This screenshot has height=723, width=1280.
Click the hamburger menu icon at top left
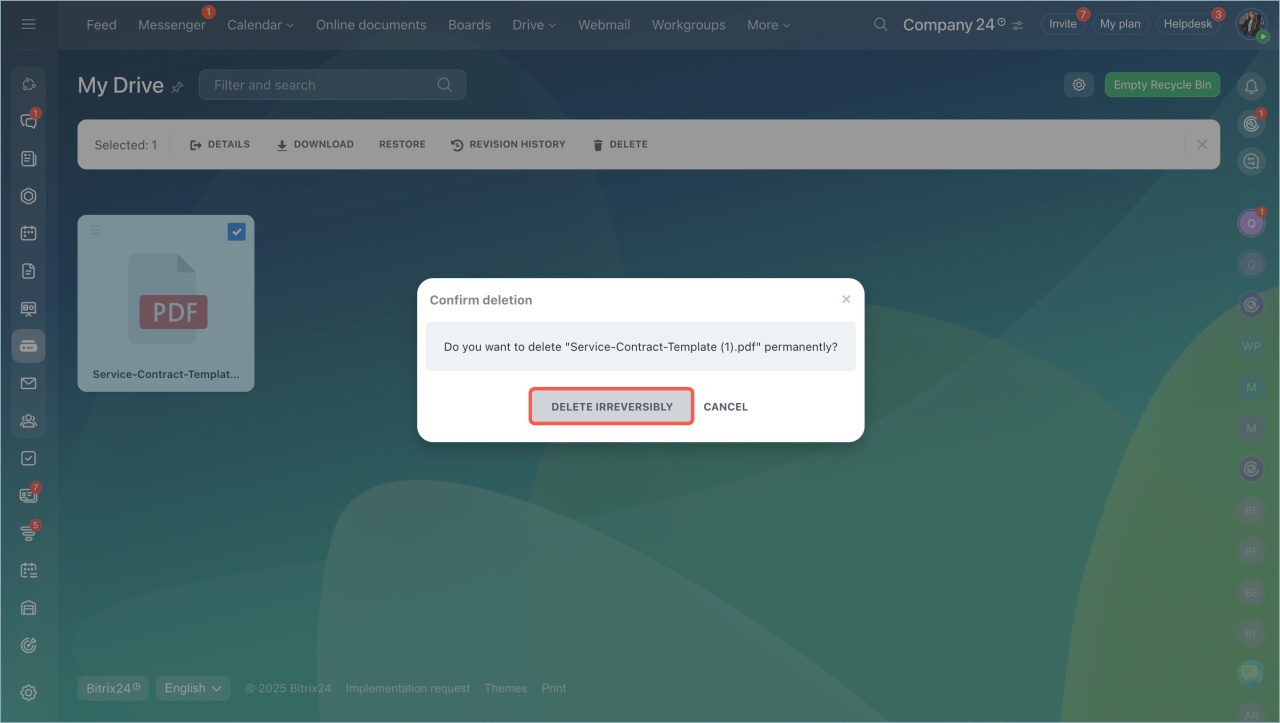point(28,24)
